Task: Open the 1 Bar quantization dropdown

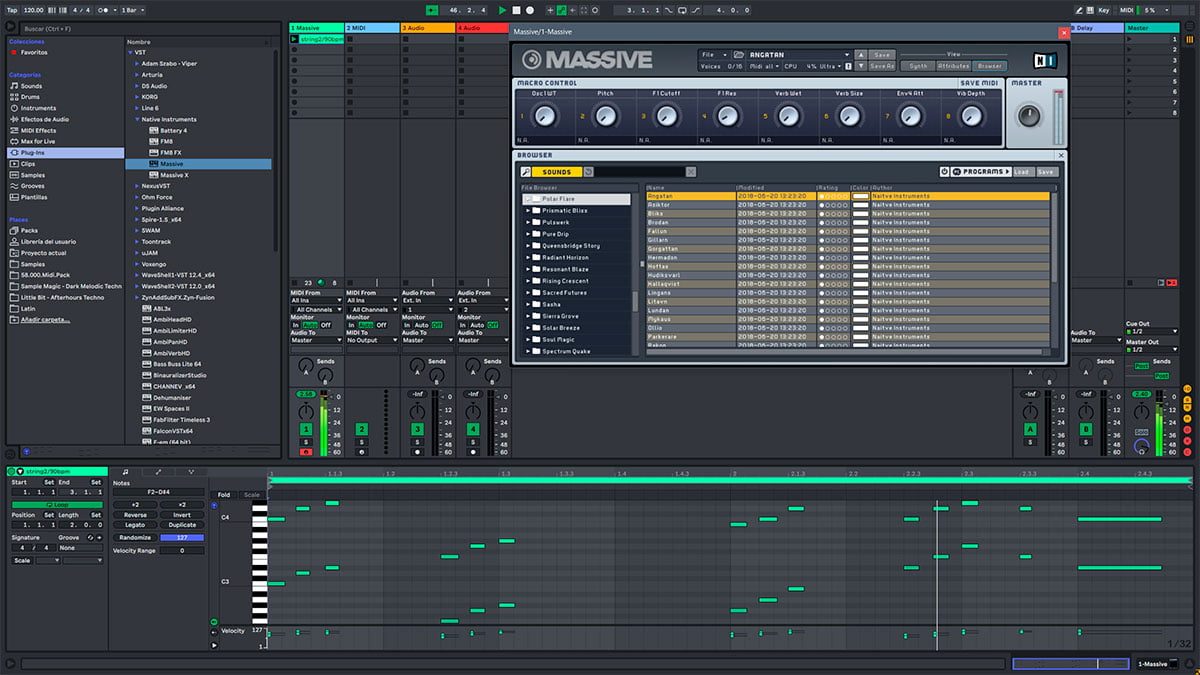Action: click(x=133, y=10)
